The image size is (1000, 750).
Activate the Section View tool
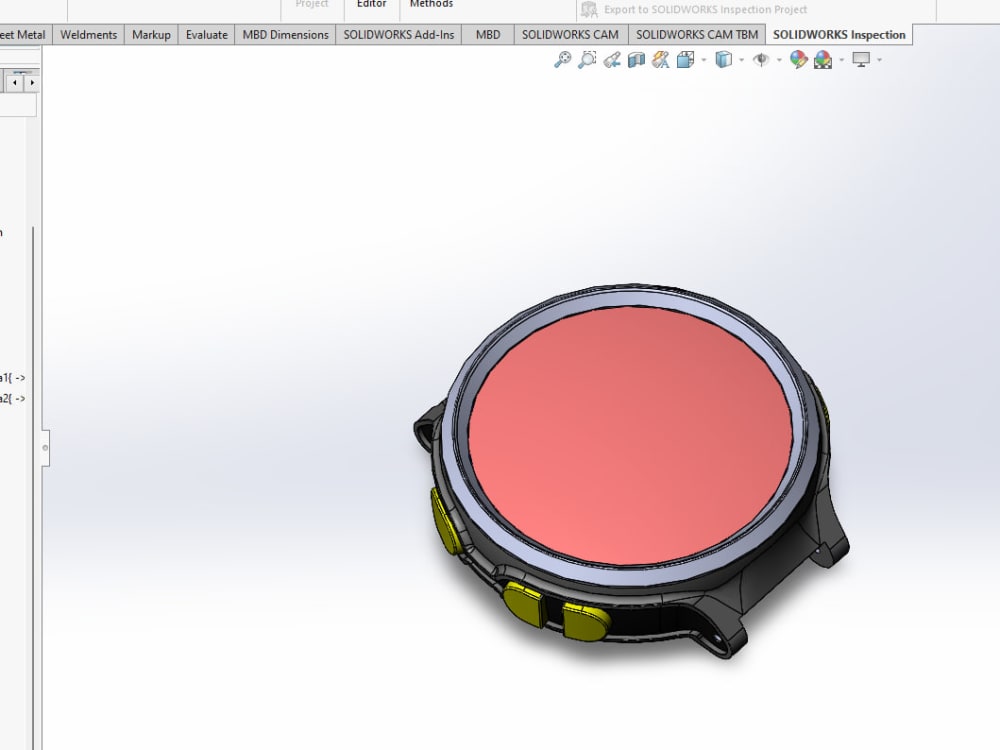click(x=636, y=60)
